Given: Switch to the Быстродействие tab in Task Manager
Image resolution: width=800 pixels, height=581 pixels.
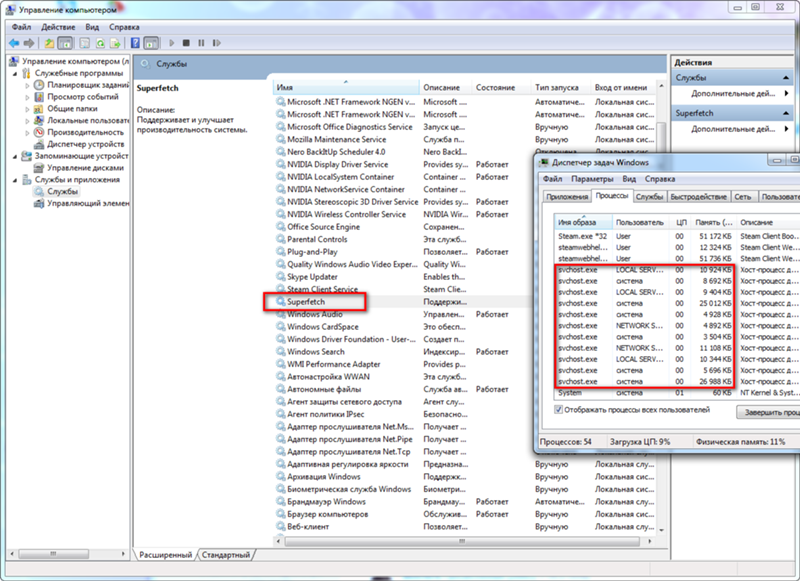Looking at the screenshot, I should click(698, 197).
